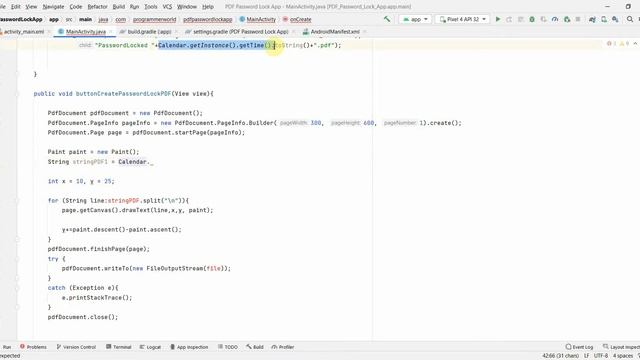The image size is (640, 360).
Task: Open the View menu
Action: [x=31, y=7]
